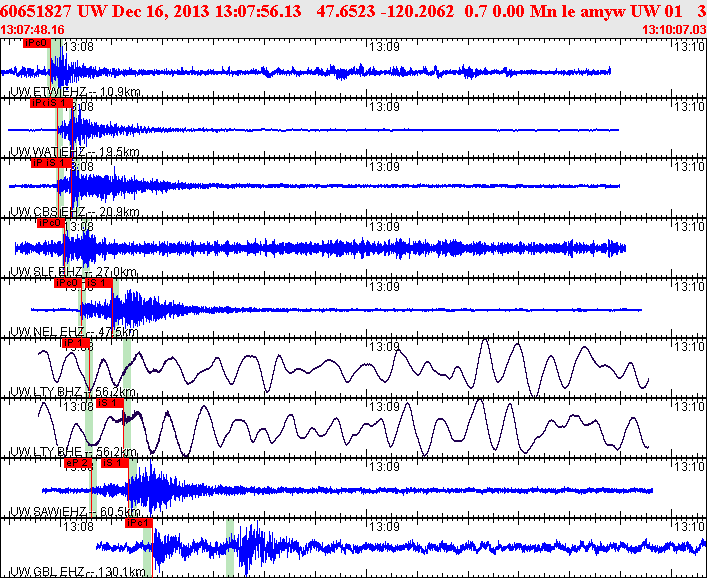Click the UW ETW EHZ 10.9km station label
The width and height of the screenshot is (707, 578).
(73, 92)
